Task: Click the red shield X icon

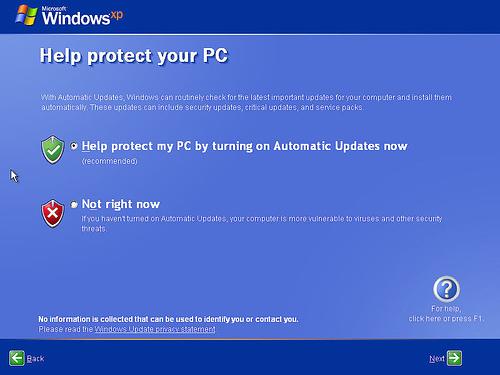Action: 53,213
